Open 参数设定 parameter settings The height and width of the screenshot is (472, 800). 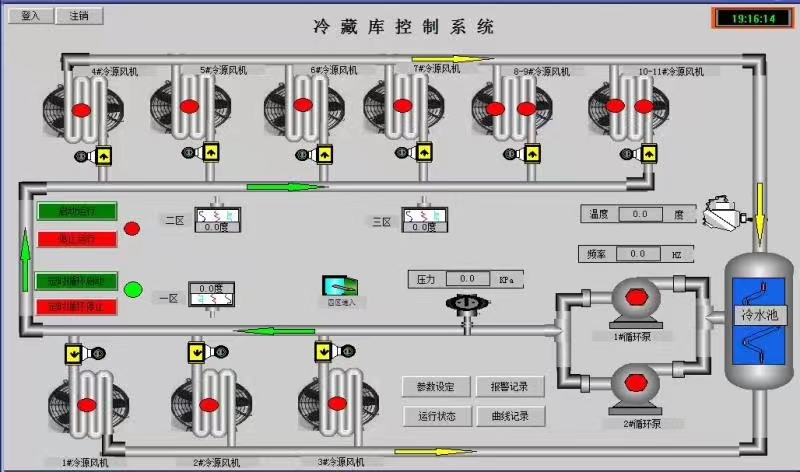click(435, 387)
